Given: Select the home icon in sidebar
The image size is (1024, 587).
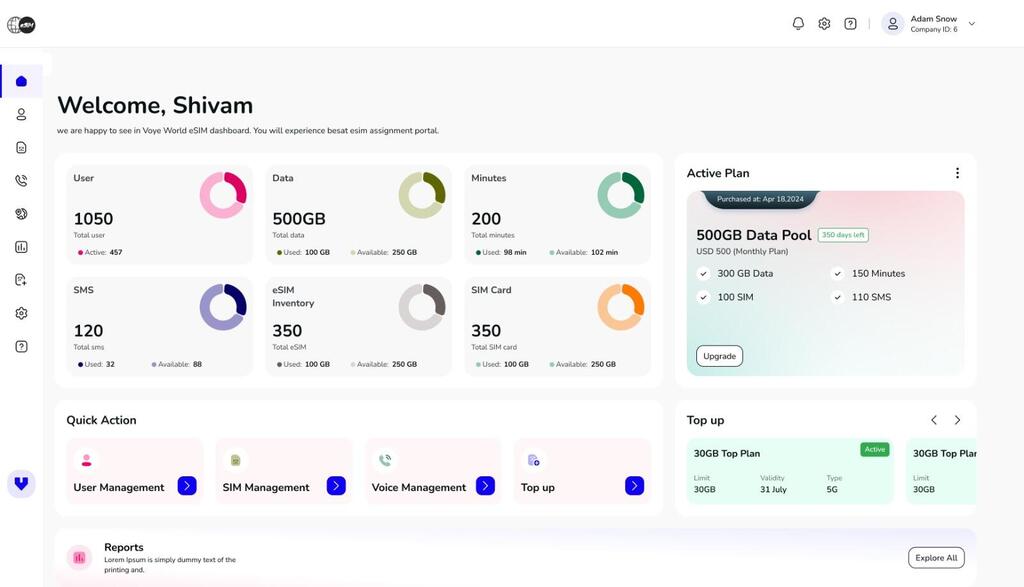Looking at the screenshot, I should pos(21,82).
